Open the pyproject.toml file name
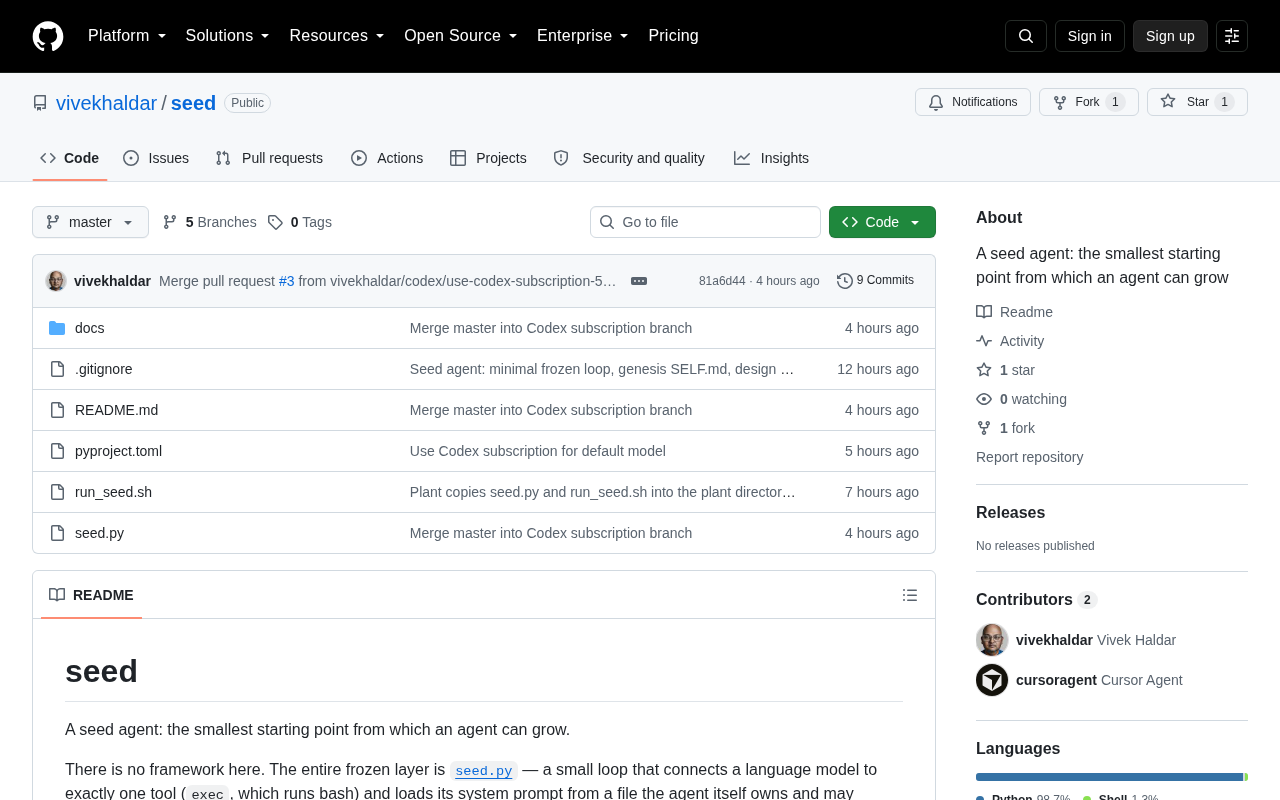The image size is (1280, 800). pyautogui.click(x=118, y=451)
